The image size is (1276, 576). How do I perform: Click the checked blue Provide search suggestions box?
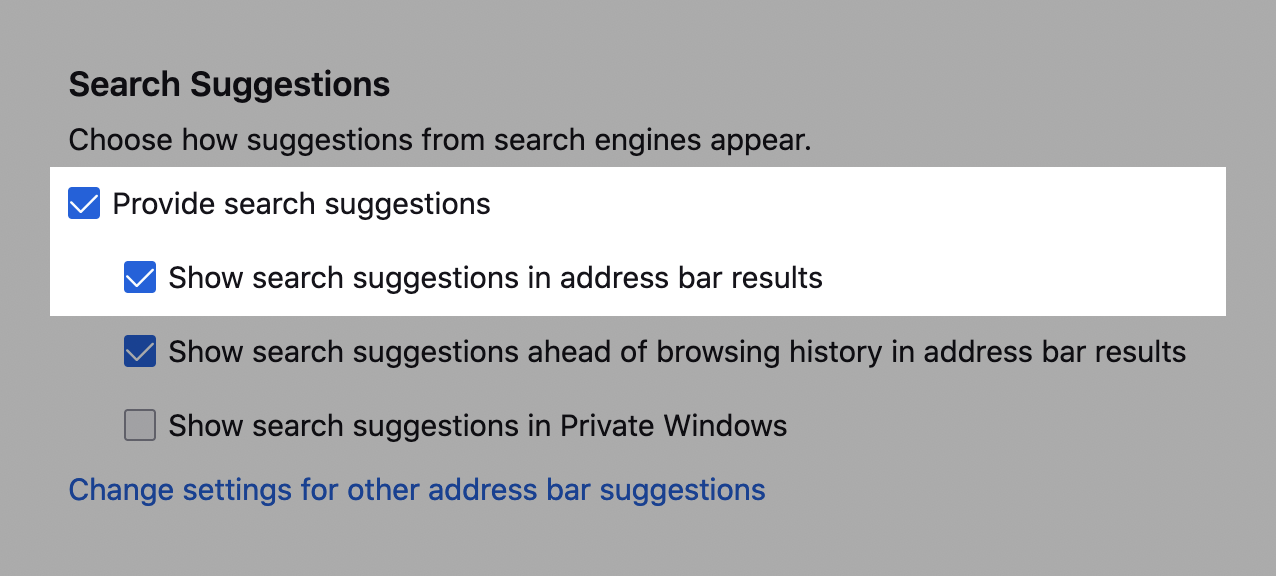point(83,203)
